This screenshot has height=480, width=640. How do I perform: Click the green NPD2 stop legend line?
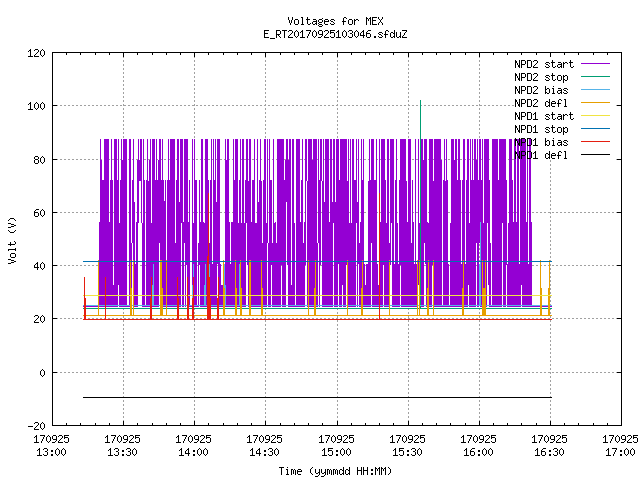(x=596, y=76)
